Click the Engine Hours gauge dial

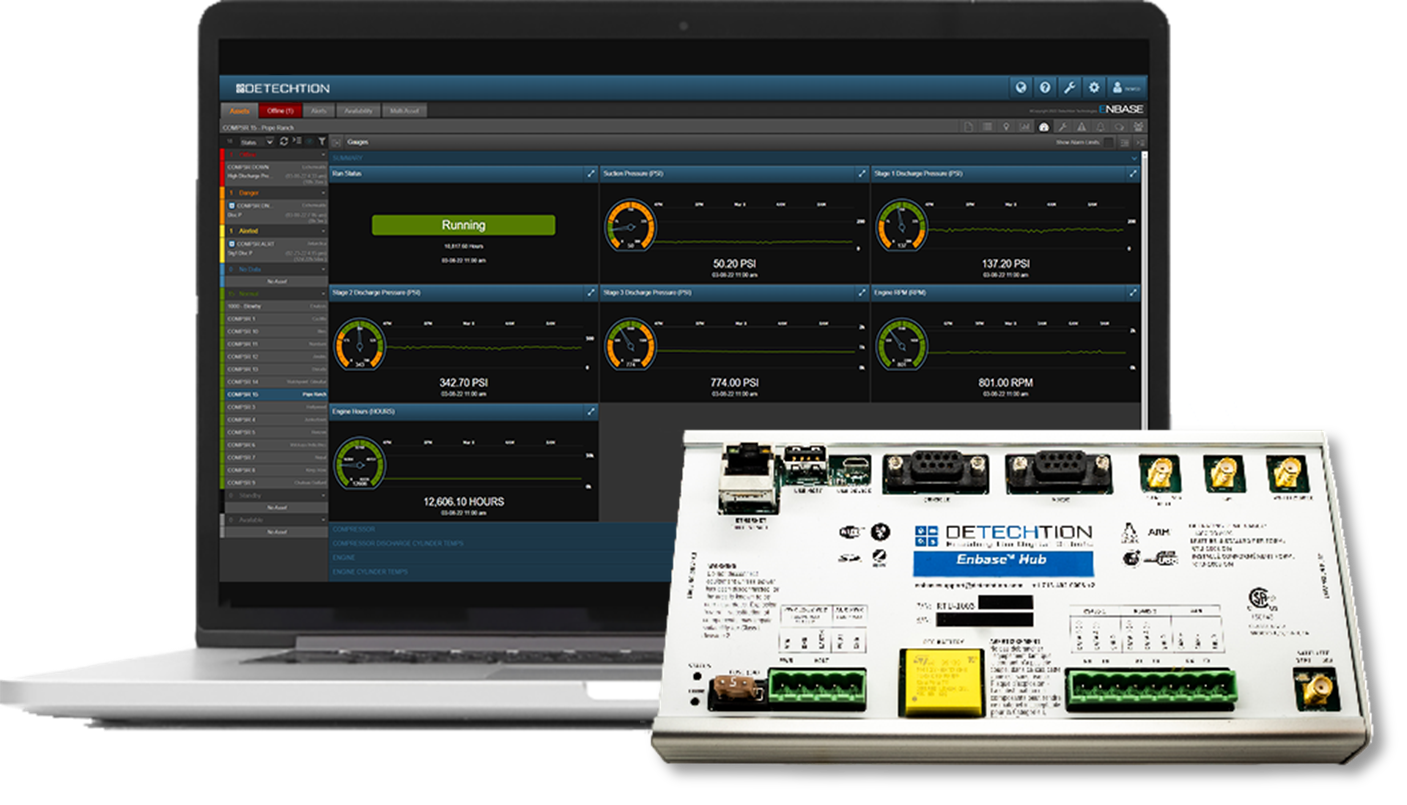click(x=358, y=463)
